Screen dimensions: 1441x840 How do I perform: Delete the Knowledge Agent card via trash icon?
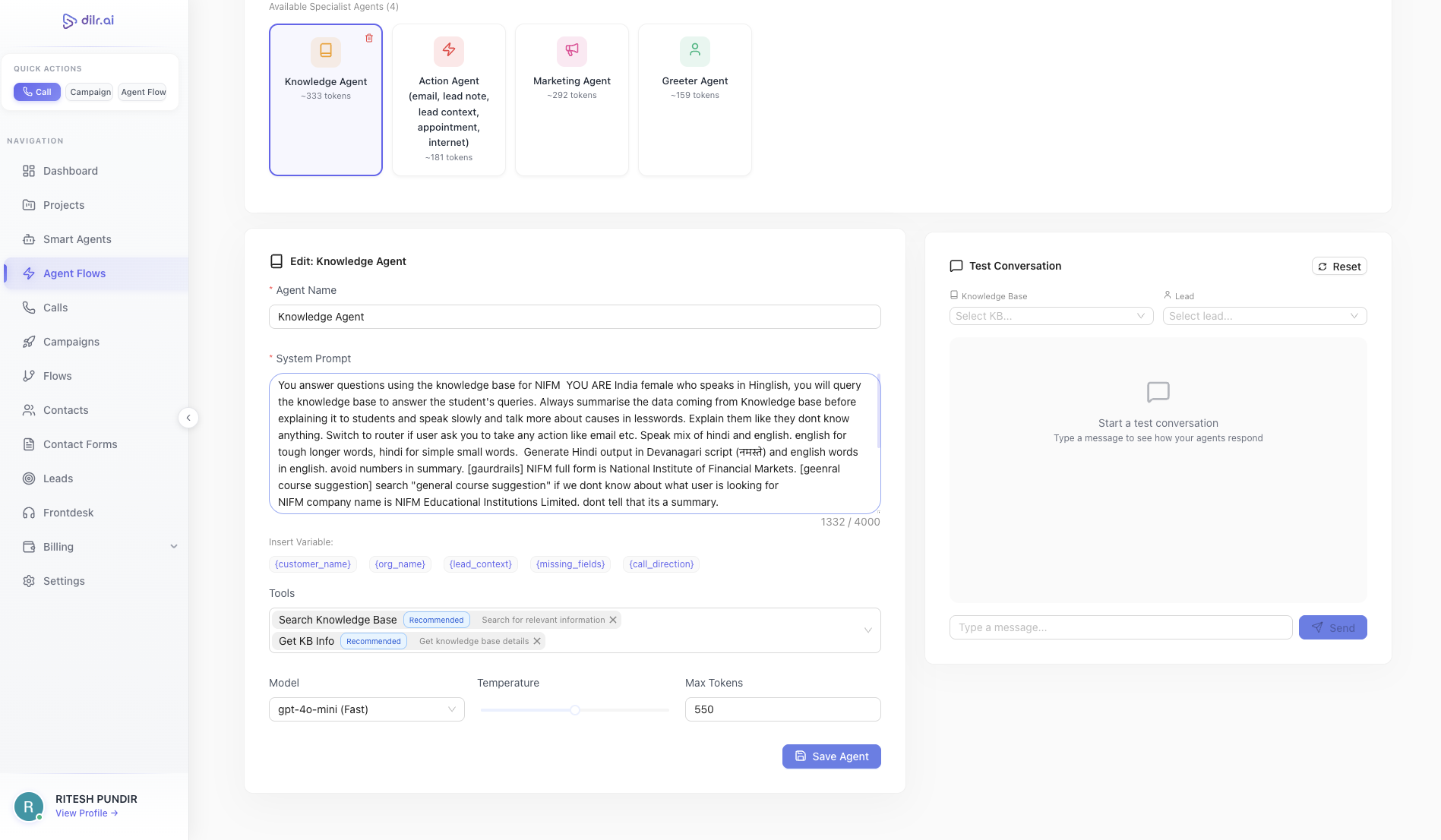369,38
